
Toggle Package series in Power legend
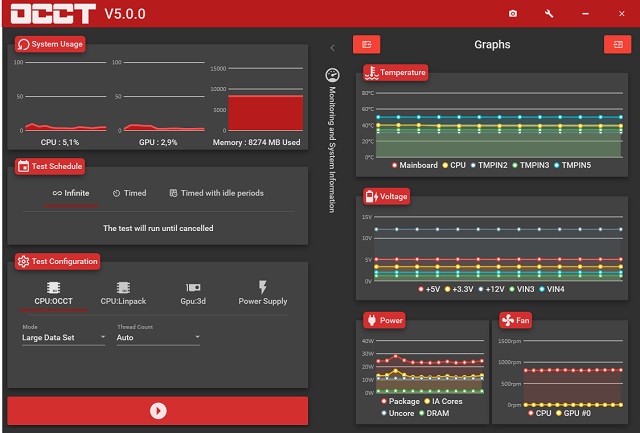point(400,402)
